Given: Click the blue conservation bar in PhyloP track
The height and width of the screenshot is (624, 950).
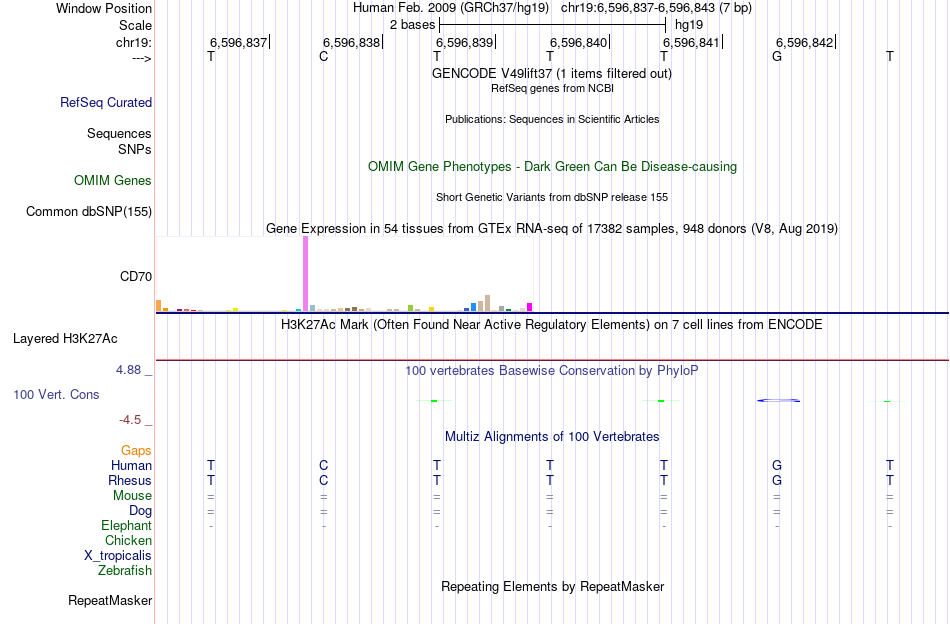Looking at the screenshot, I should (x=779, y=400).
